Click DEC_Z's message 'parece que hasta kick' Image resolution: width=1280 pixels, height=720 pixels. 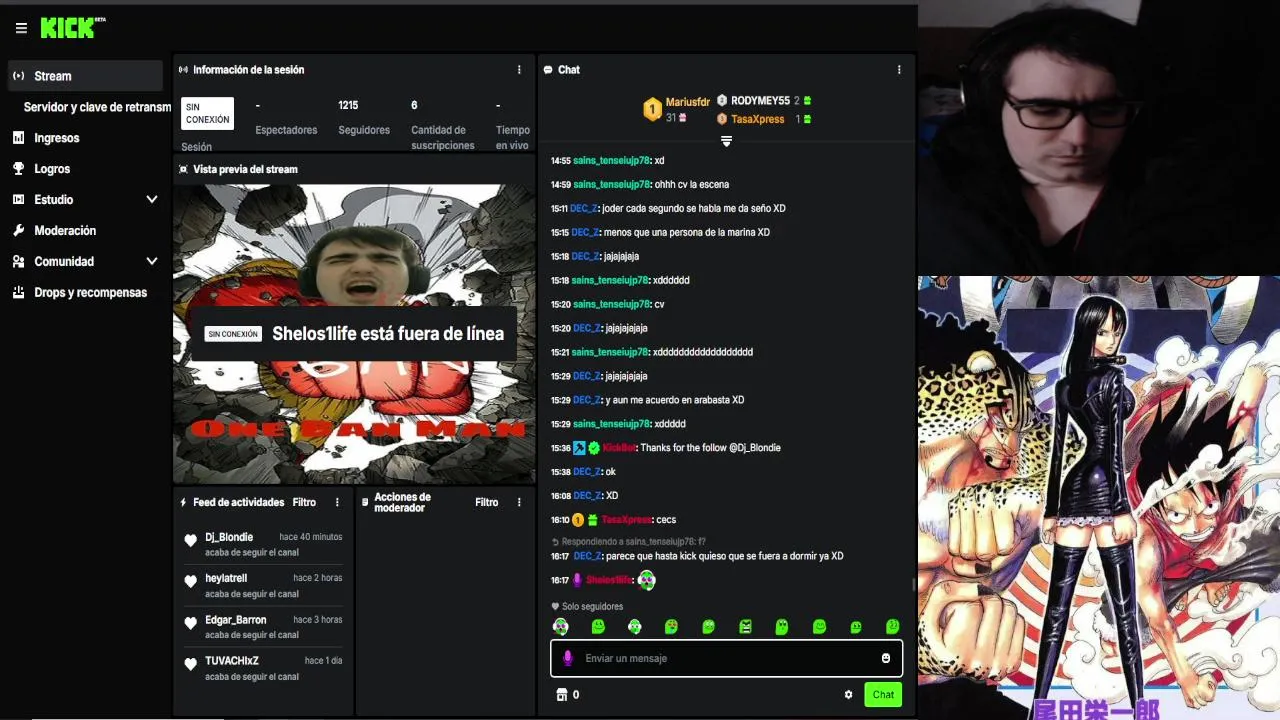pyautogui.click(x=725, y=556)
